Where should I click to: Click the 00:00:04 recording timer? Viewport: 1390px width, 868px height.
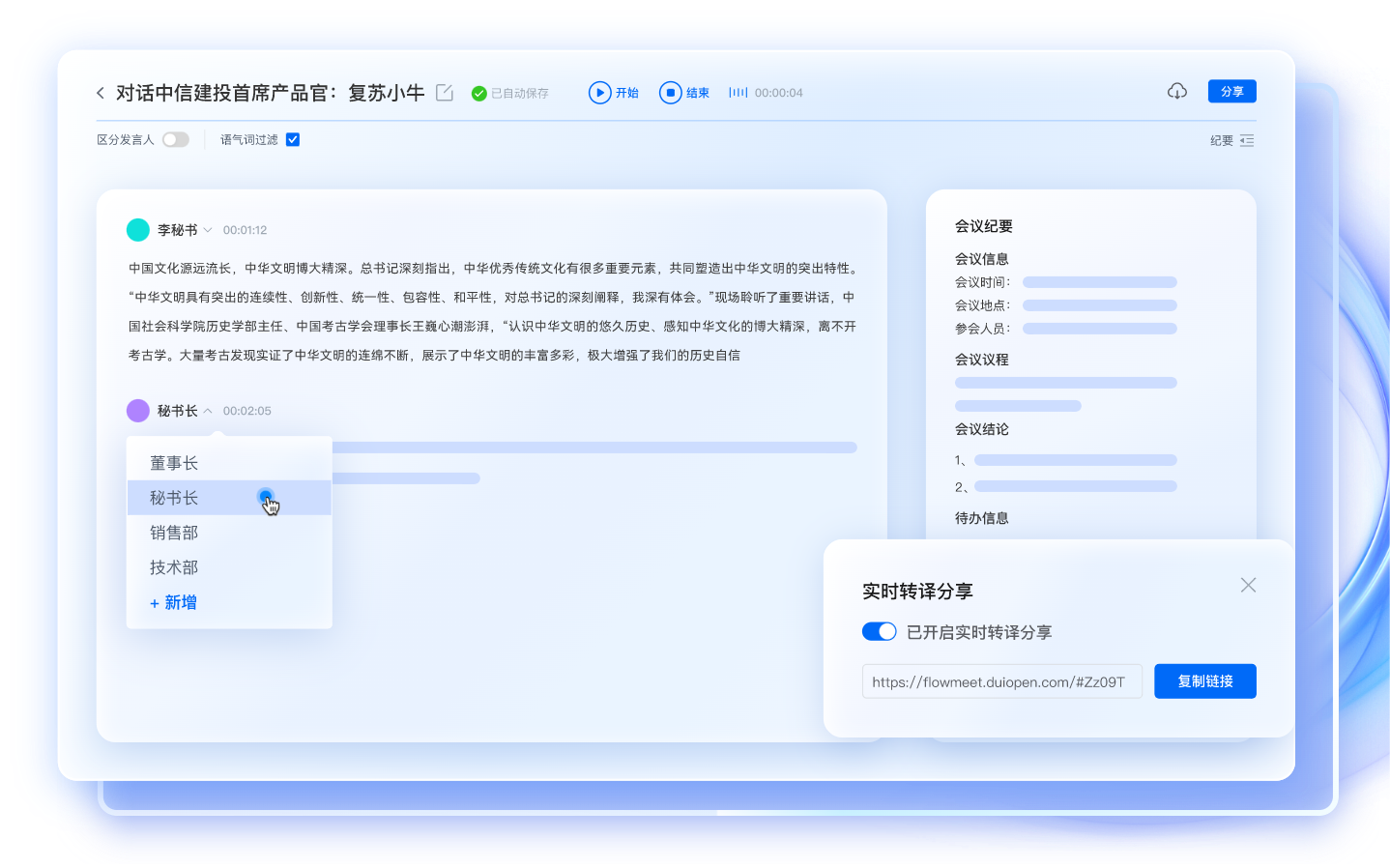tap(779, 93)
